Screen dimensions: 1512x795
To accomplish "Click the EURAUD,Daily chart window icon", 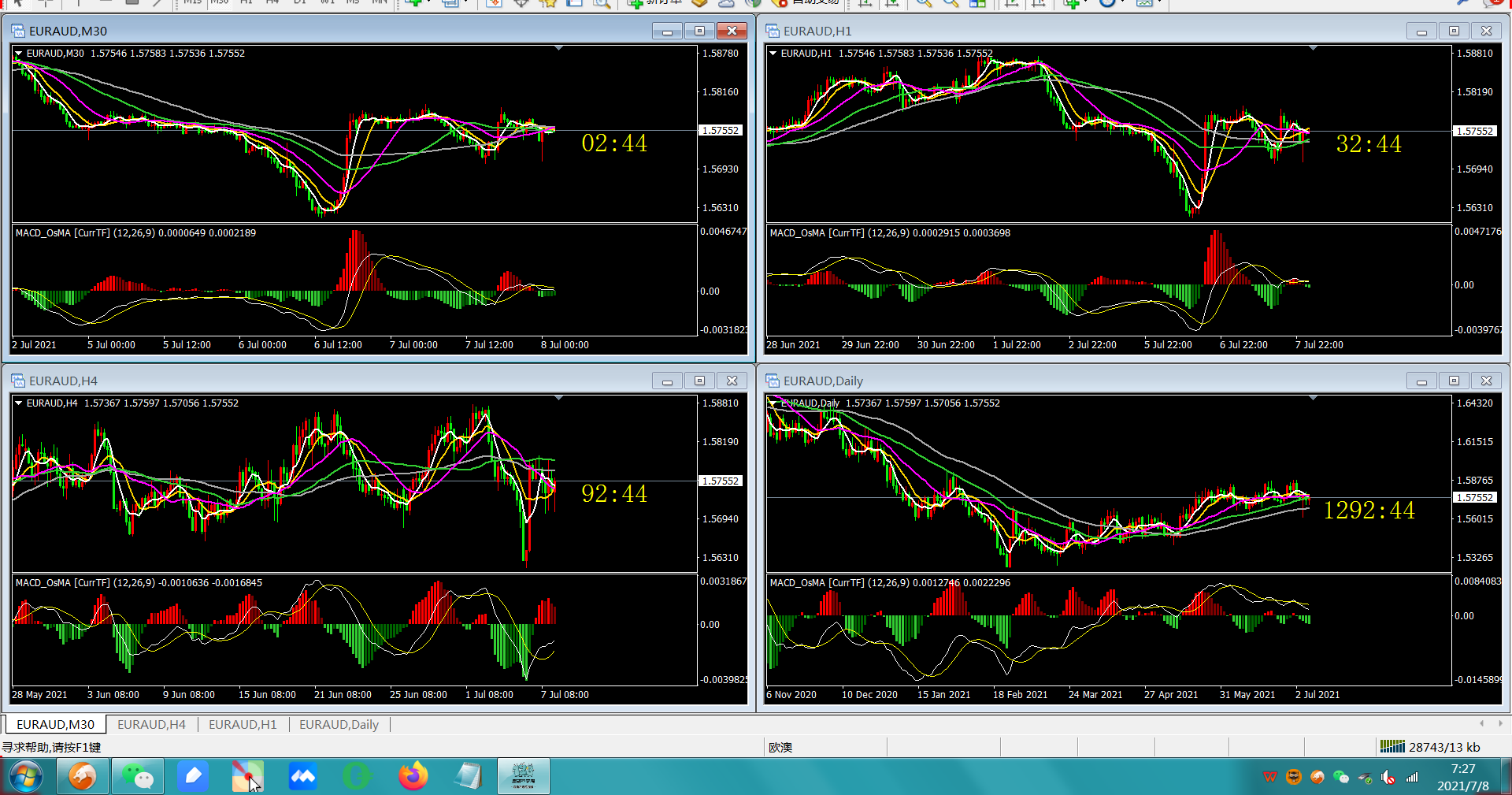I will pos(772,381).
